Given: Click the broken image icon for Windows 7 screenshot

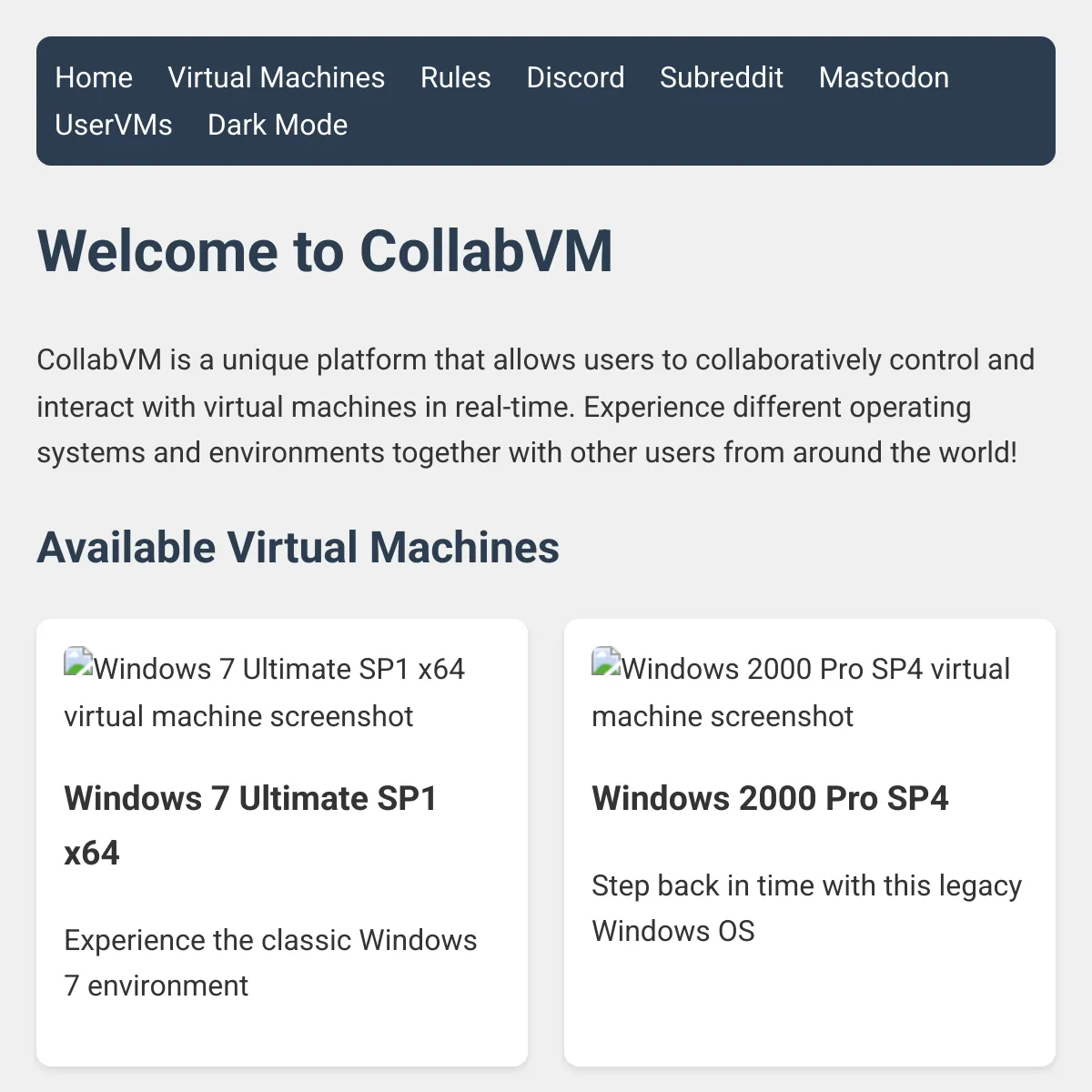Looking at the screenshot, I should click(x=79, y=662).
